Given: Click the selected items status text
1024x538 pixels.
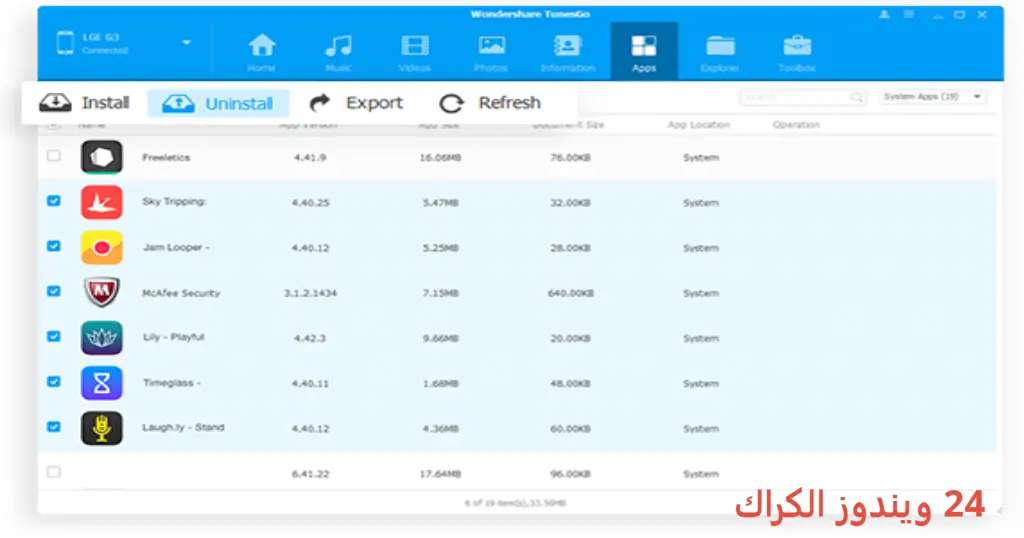Looking at the screenshot, I should point(515,503).
